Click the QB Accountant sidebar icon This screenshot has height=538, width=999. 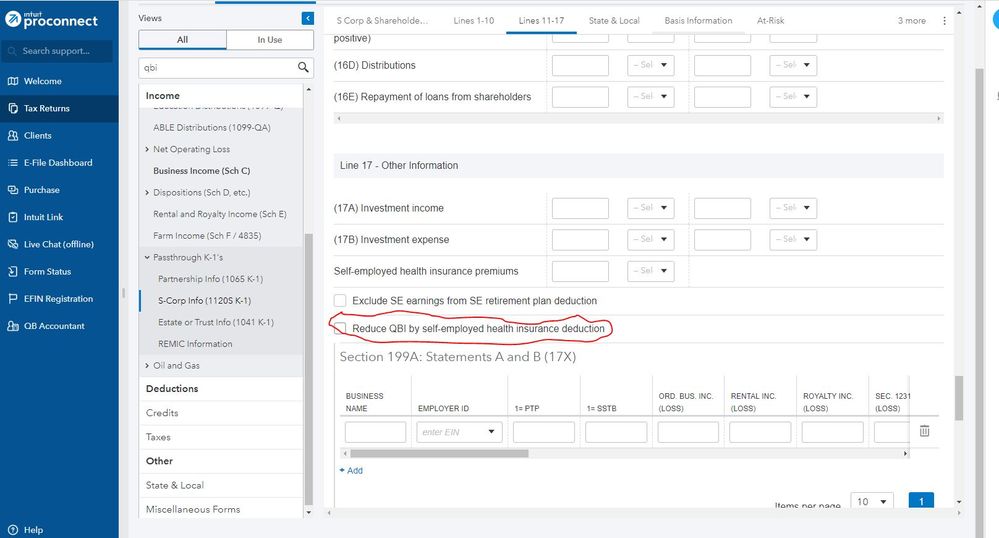tap(12, 326)
